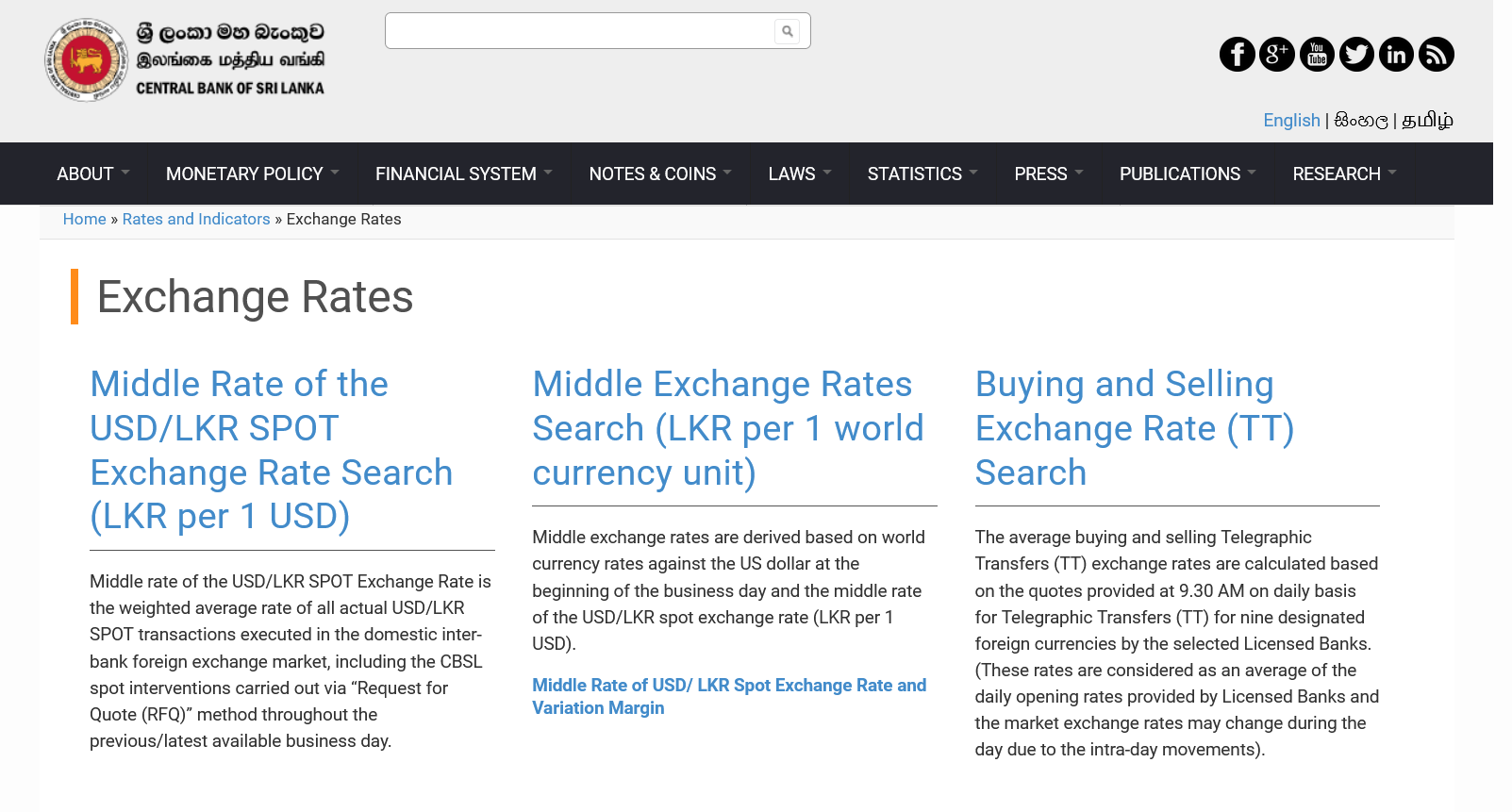Expand the Monetary Policy dropdown menu
The height and width of the screenshot is (812, 1512).
[251, 174]
